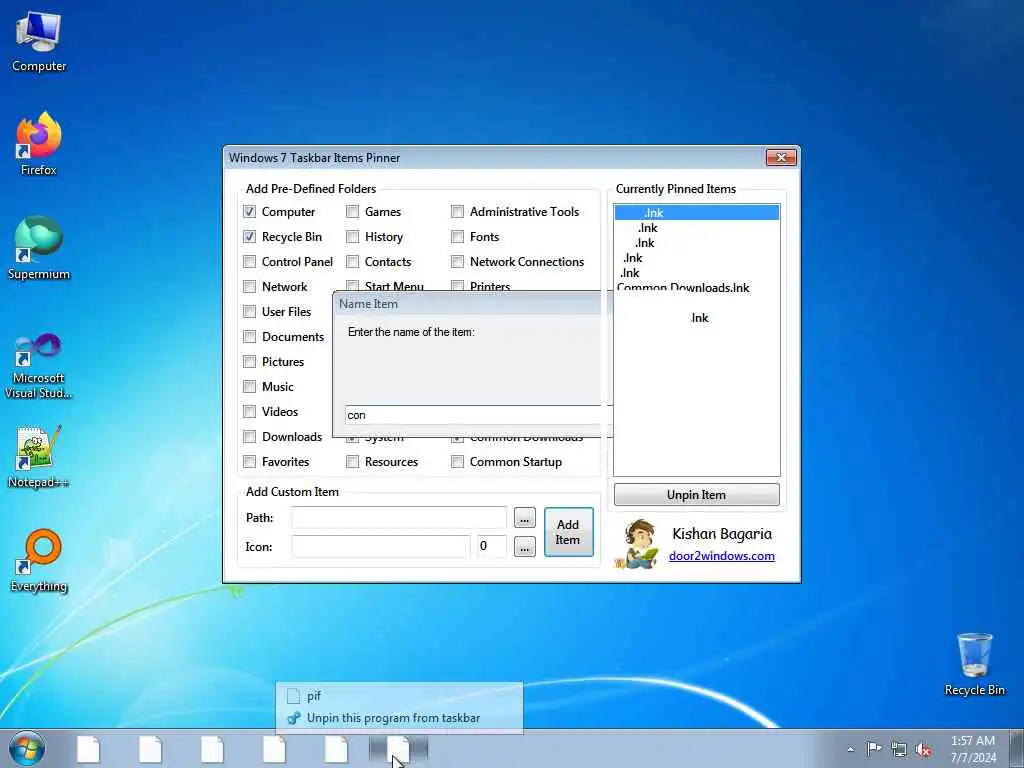Enable the Games checkbox
The height and width of the screenshot is (768, 1024).
353,212
